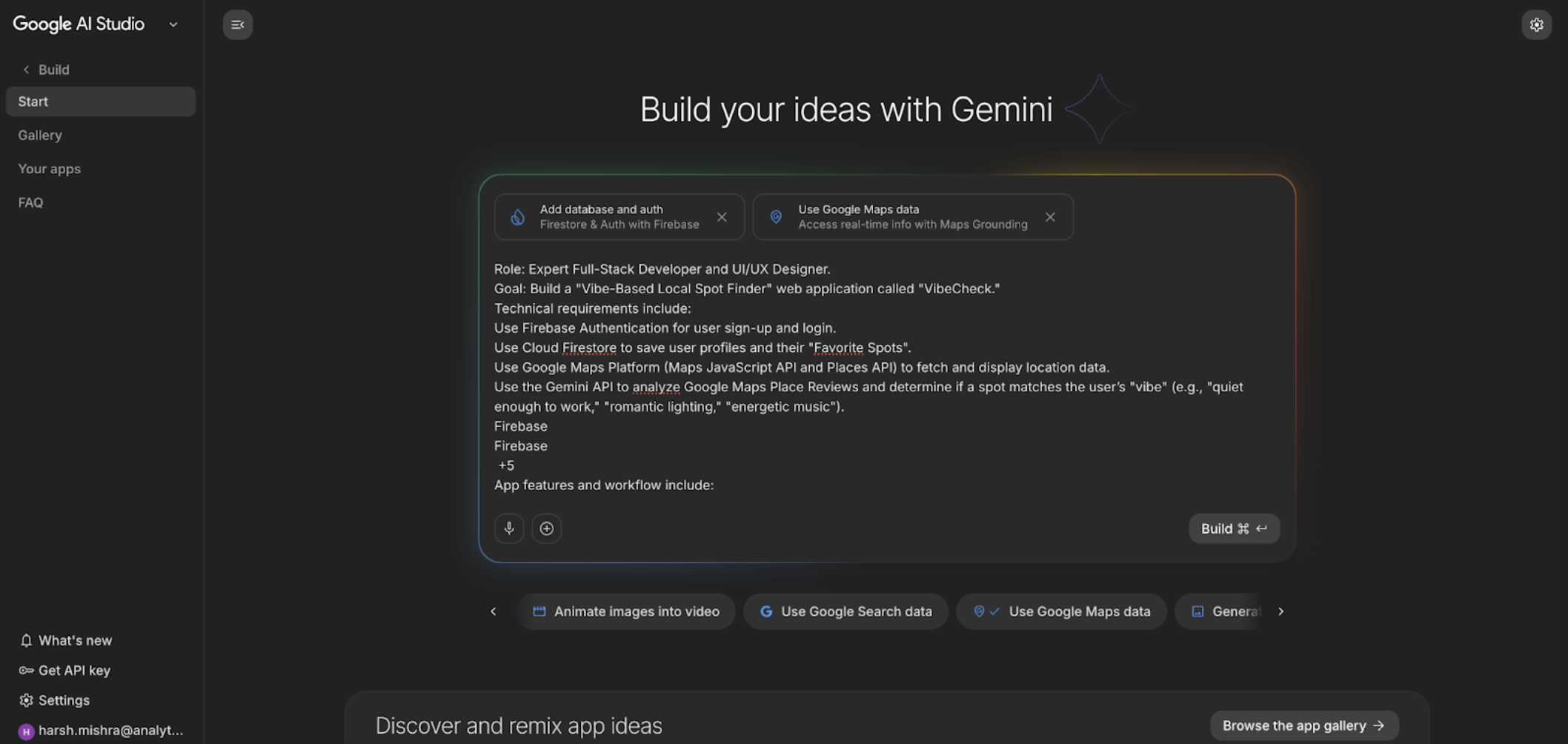The width and height of the screenshot is (1568, 744).
Task: Toggle the 'Use Google Maps data' suggestion chip
Action: point(1061,611)
